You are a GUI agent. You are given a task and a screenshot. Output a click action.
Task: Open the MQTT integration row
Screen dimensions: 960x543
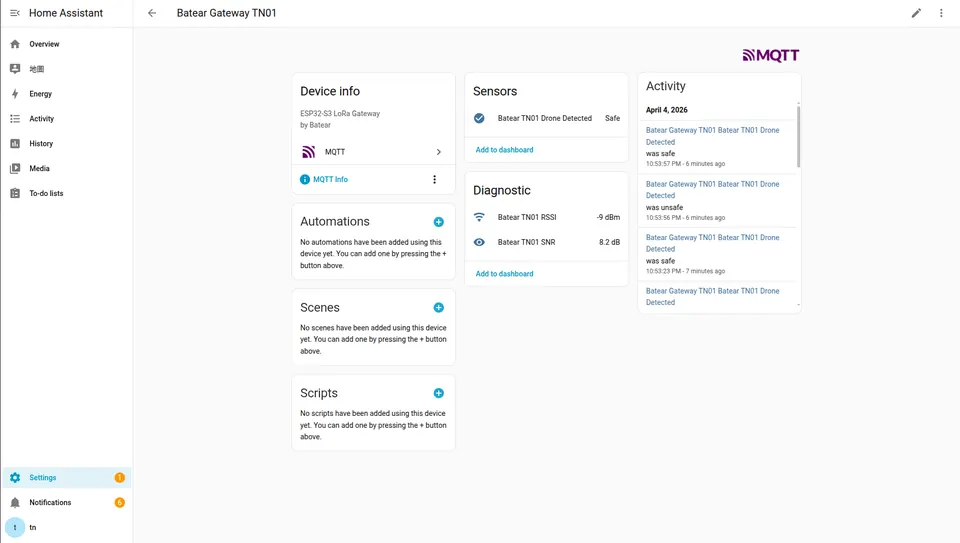click(373, 152)
